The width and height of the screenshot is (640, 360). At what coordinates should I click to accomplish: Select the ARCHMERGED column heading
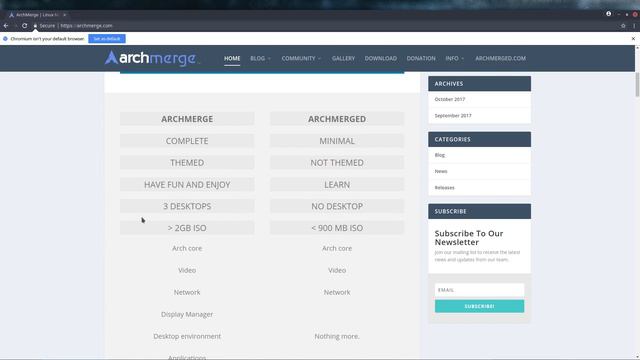[x=337, y=119]
